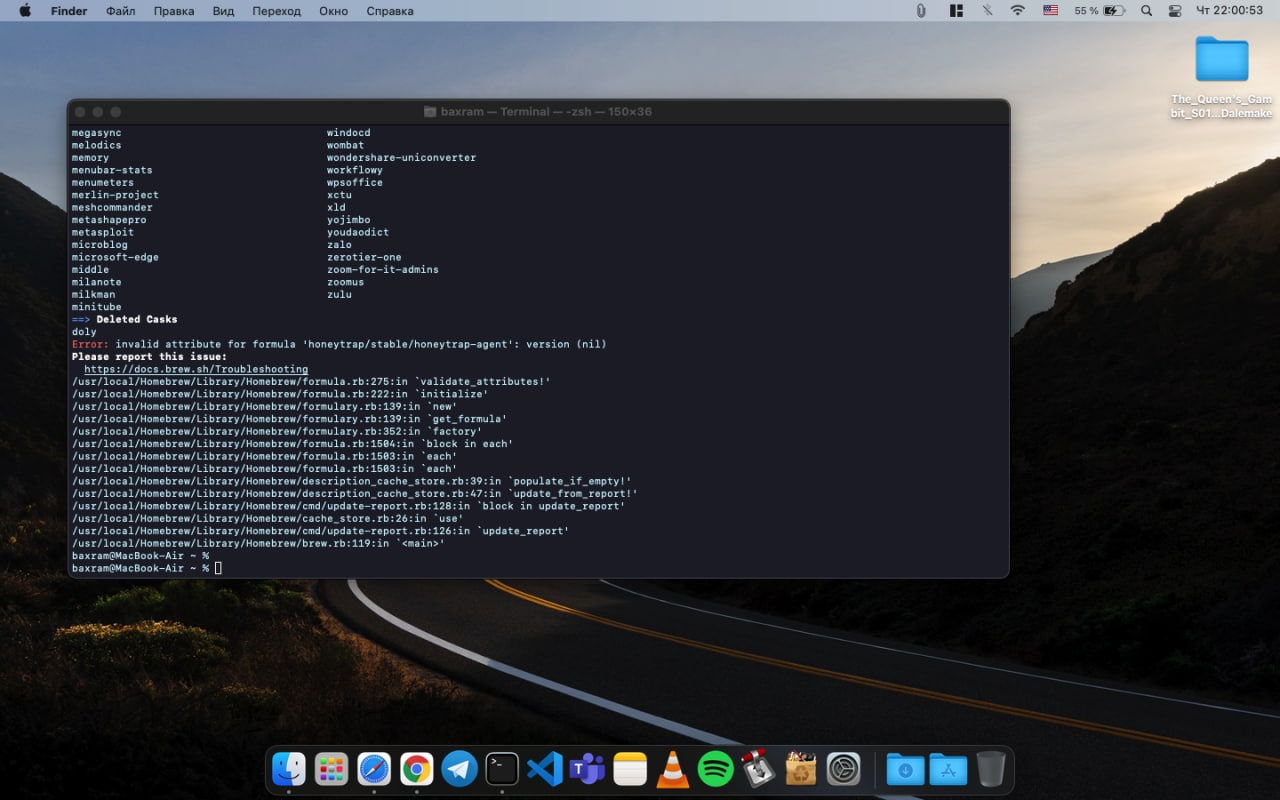Open Microsoft Teams from the Dock
Viewport: 1280px width, 800px height.
pos(587,769)
